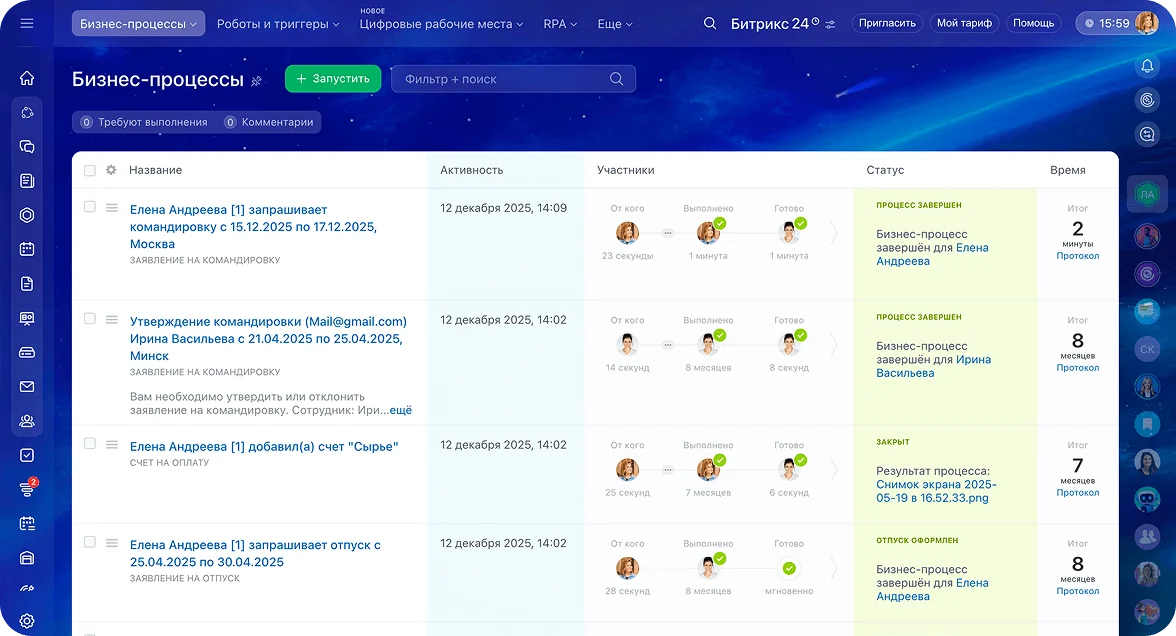Open the hexagon icon in left sidebar
The width and height of the screenshot is (1176, 636).
(x=27, y=215)
